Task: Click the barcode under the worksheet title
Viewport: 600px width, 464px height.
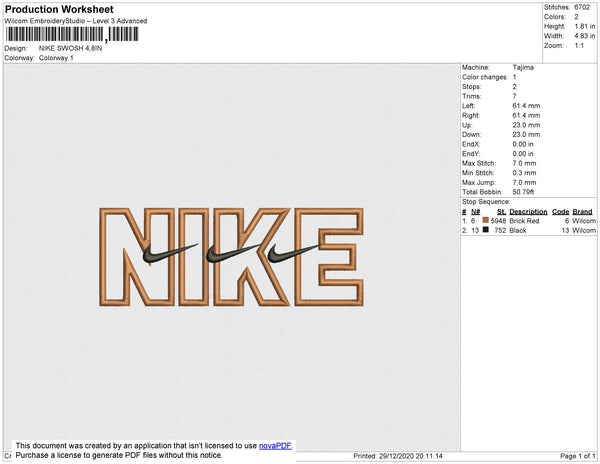Action: 72,34
